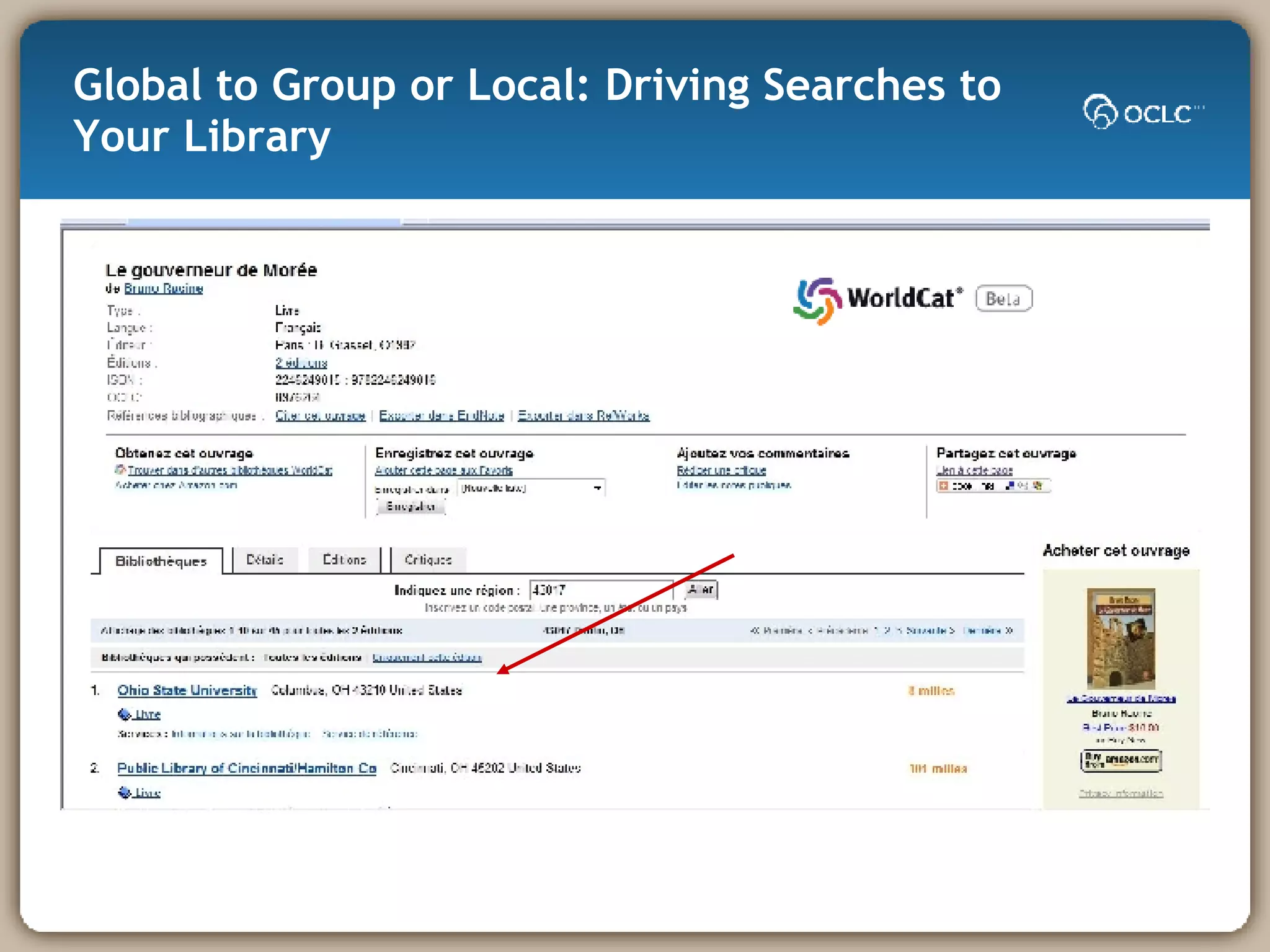Open Ohio State University library link
The width and height of the screenshot is (1270, 952).
coord(187,690)
